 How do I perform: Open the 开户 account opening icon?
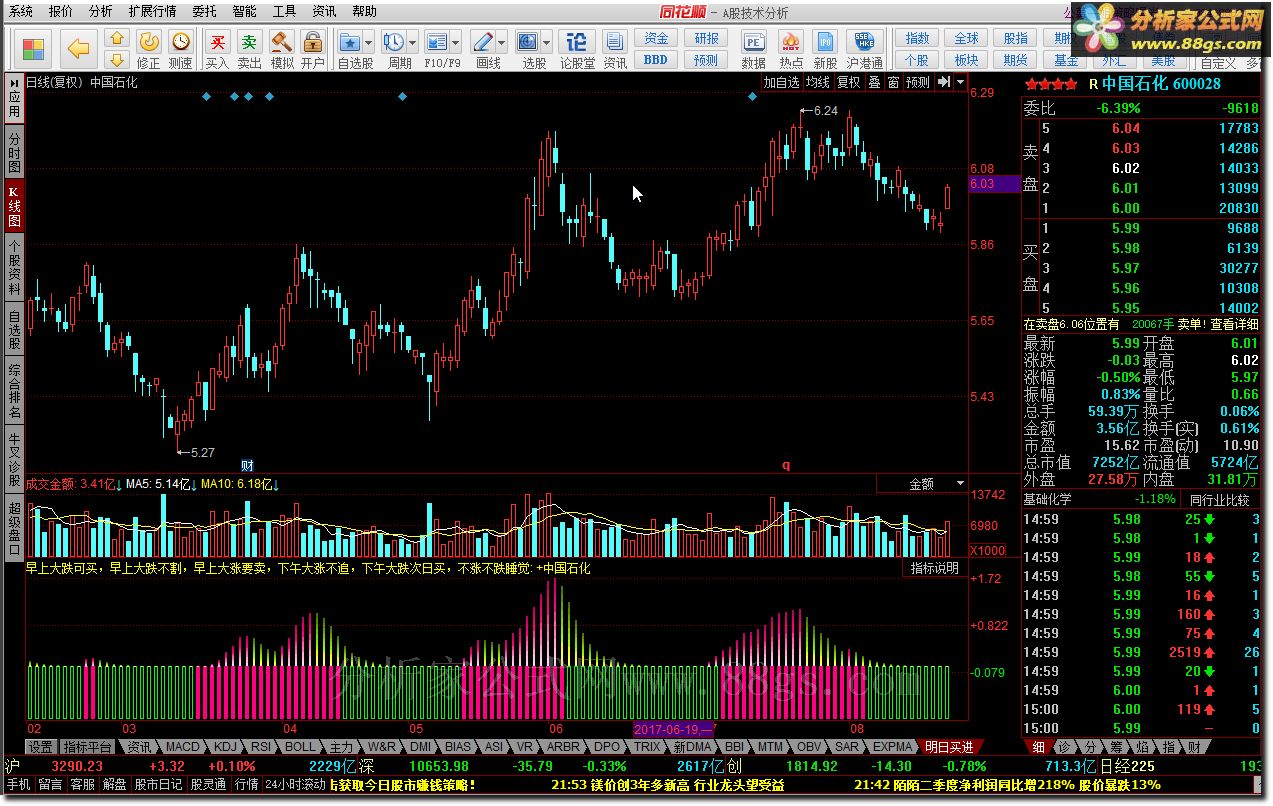(313, 48)
